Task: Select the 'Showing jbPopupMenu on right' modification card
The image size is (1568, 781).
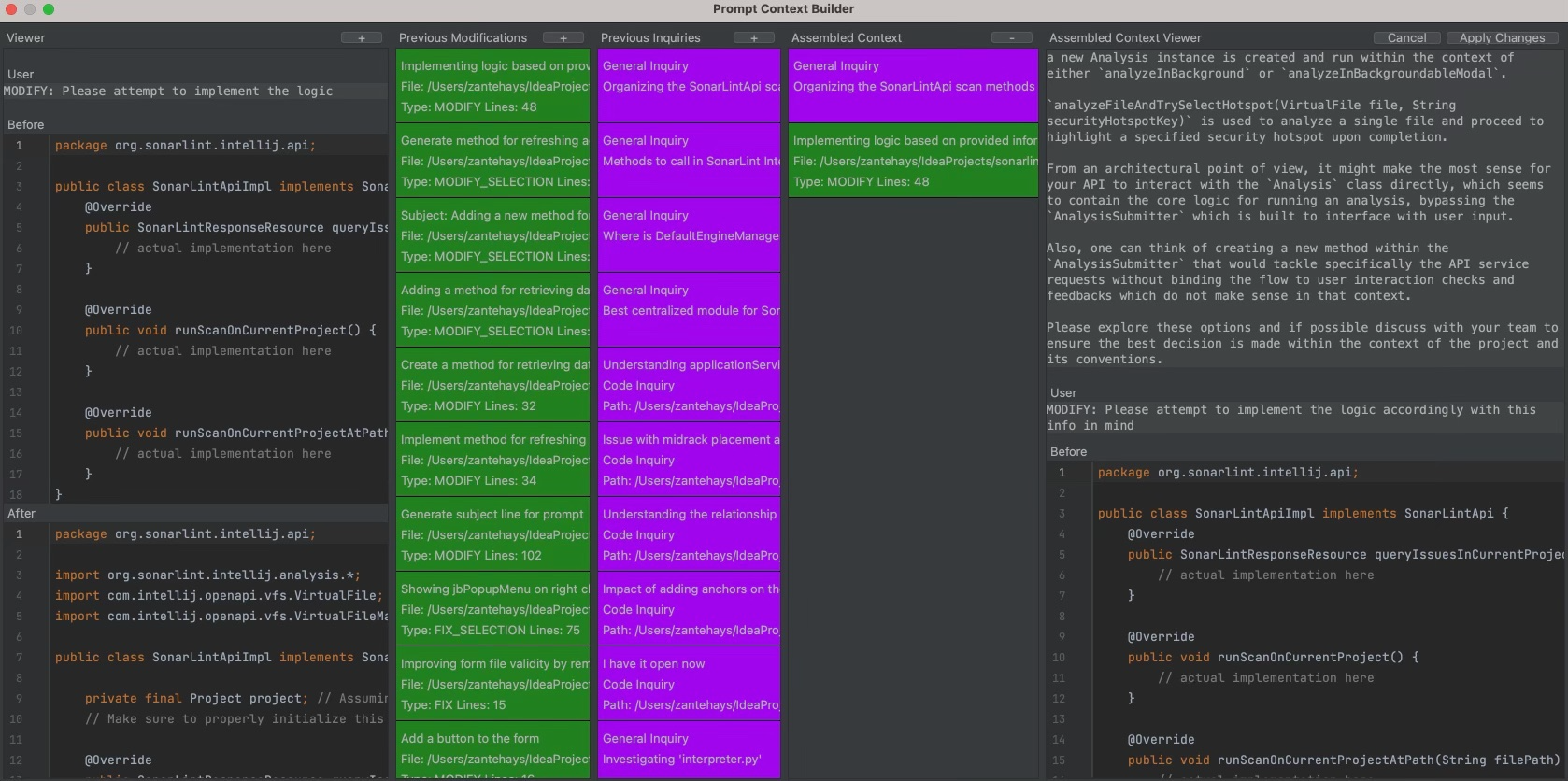Action: tap(493, 609)
